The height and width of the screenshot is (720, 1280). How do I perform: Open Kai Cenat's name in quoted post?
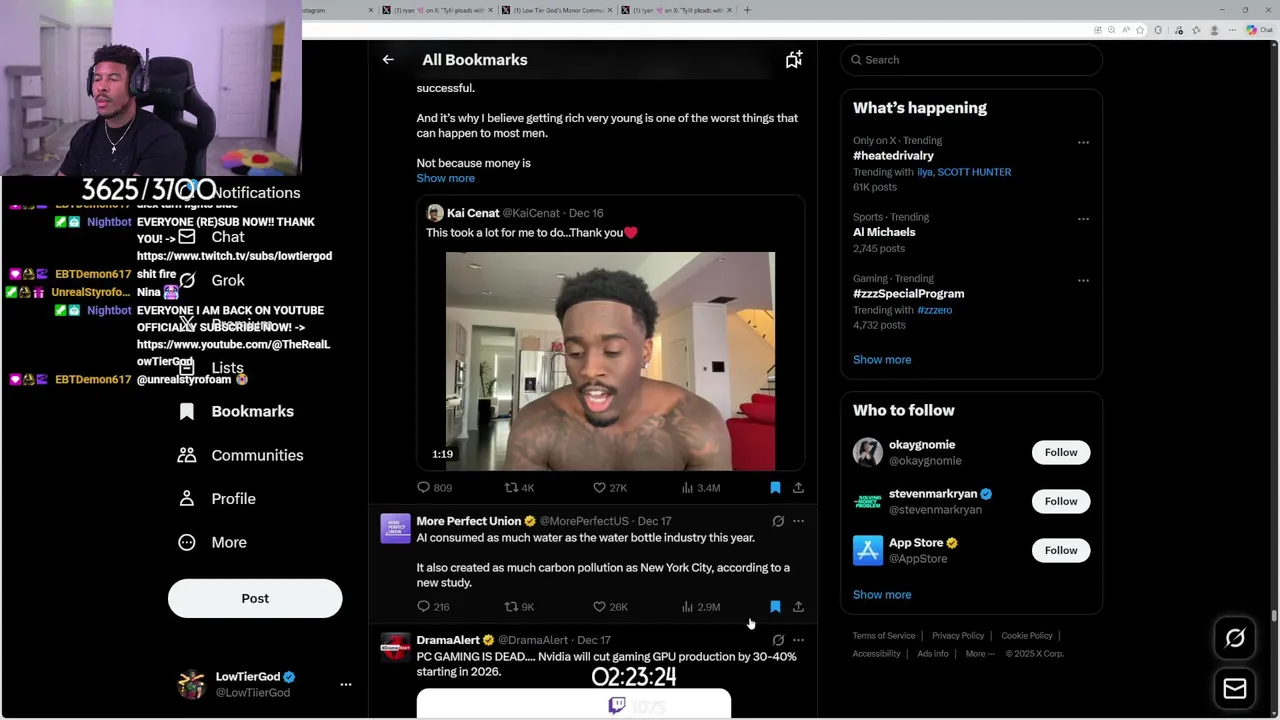coord(473,213)
